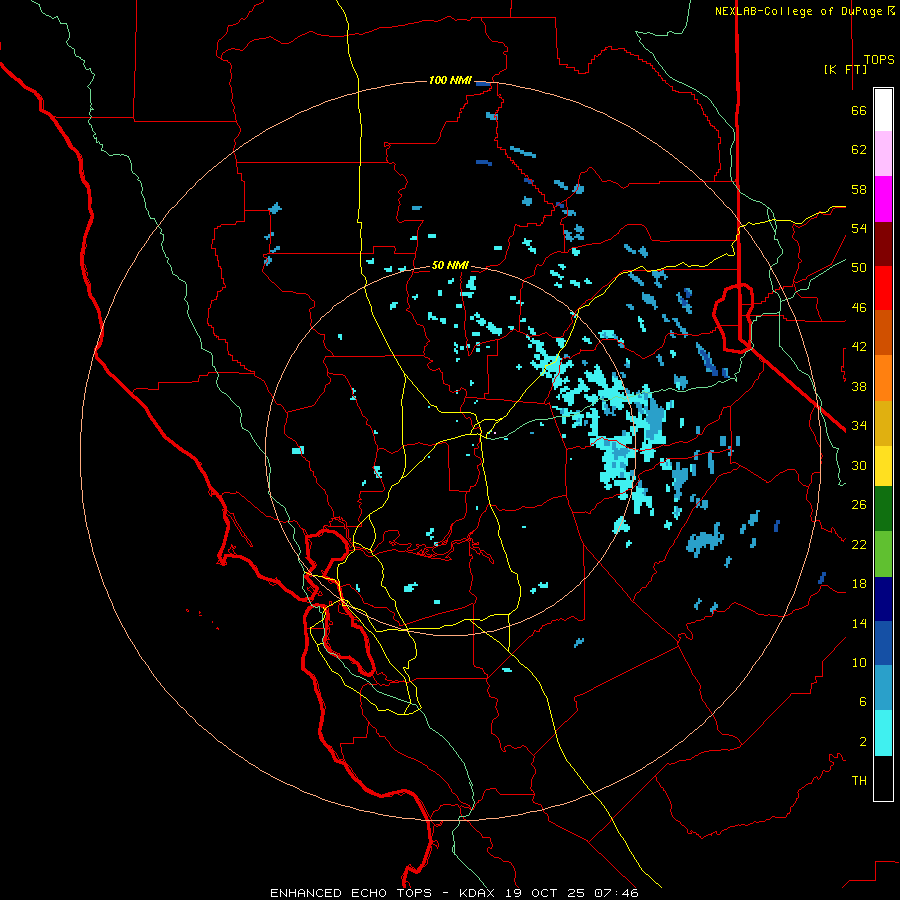
Task: Select the maroon legend color block
Action: (883, 244)
